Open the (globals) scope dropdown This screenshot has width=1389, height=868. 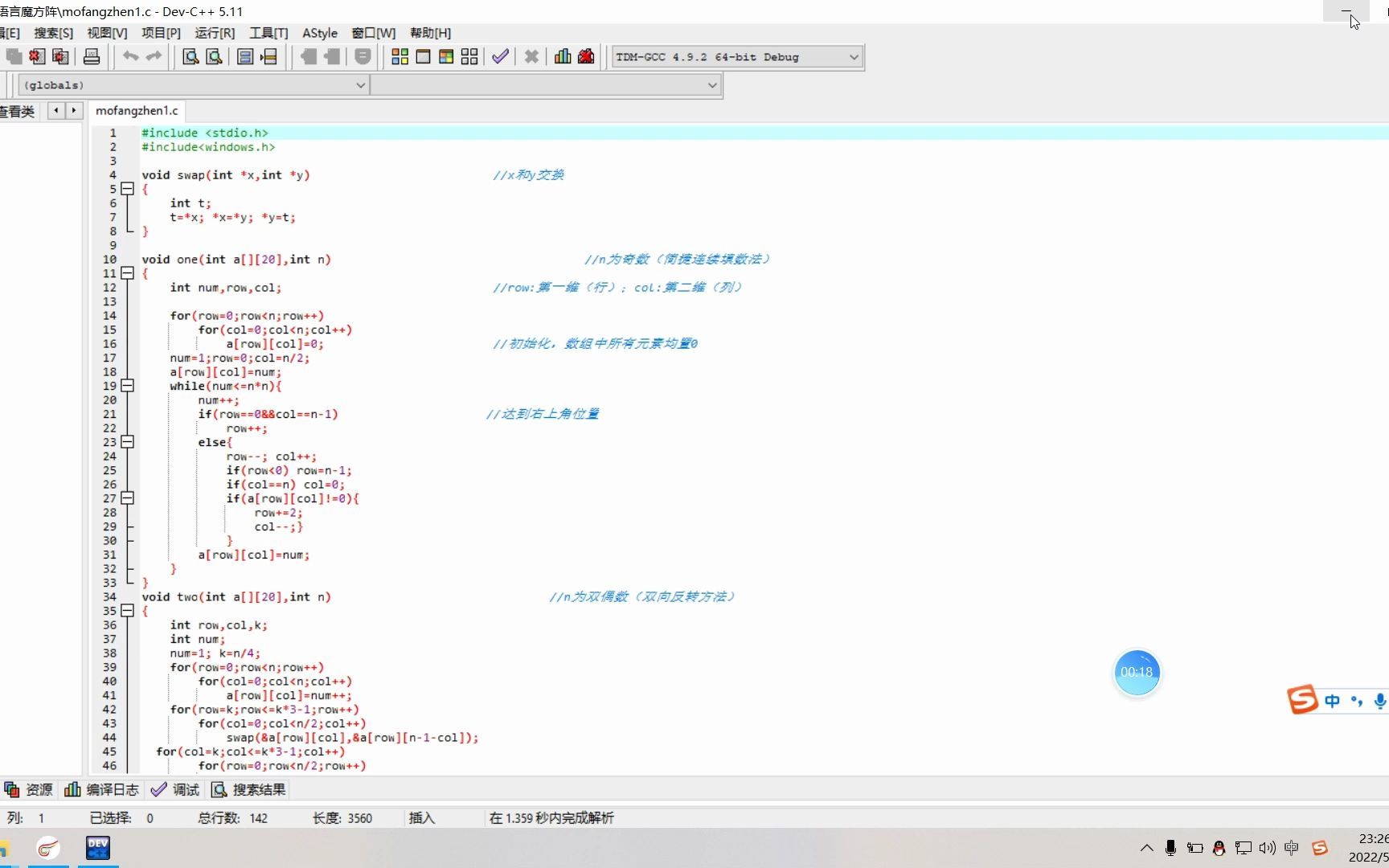pos(193,85)
